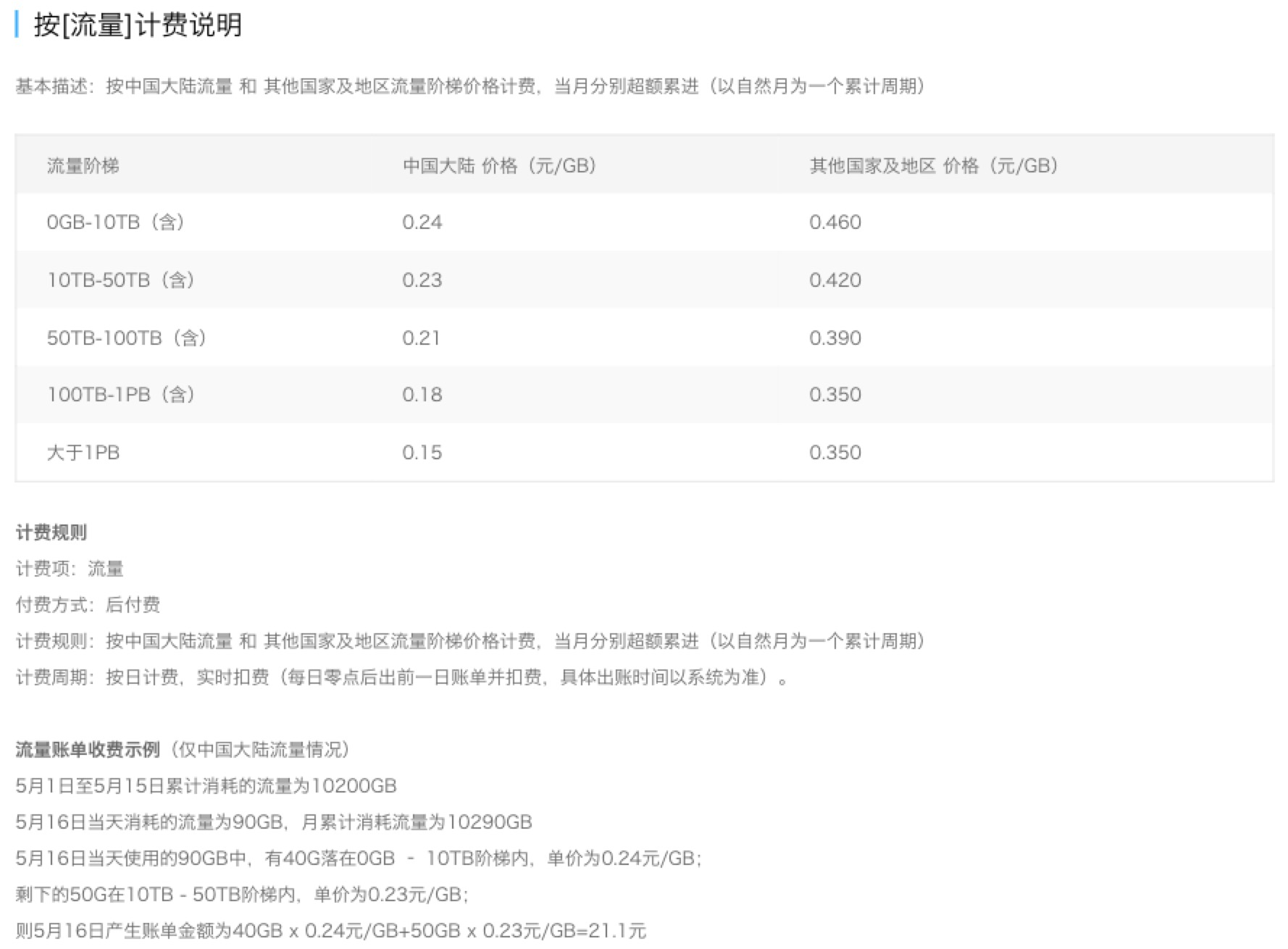Click the bold 计费规则 section heading

click(51, 532)
